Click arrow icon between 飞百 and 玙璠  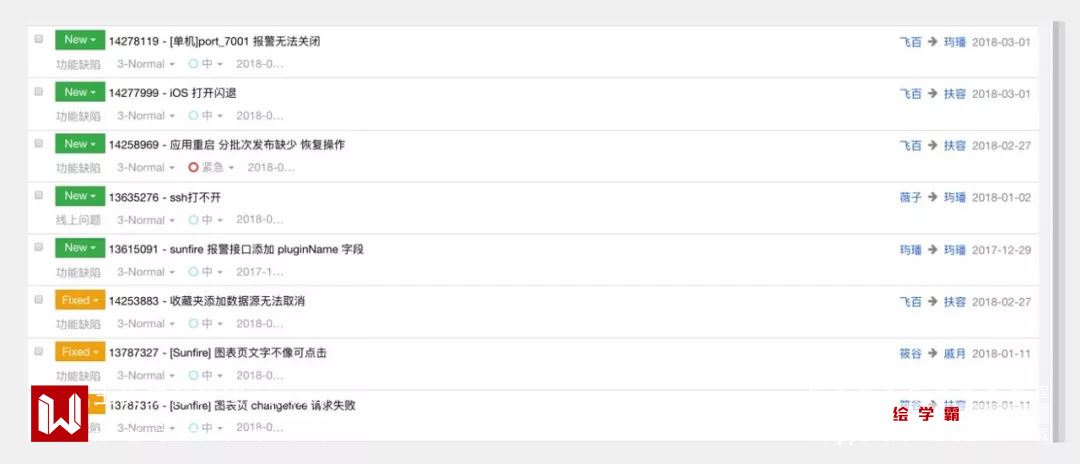coord(932,42)
